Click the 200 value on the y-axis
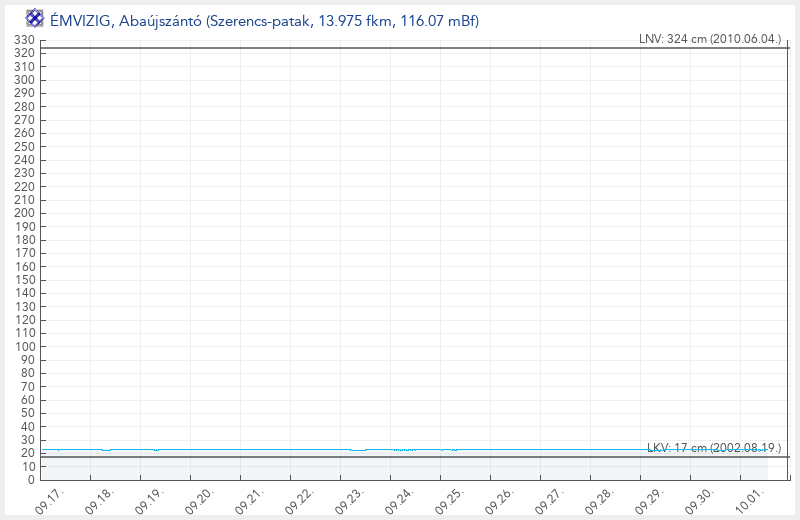The image size is (800, 520). [x=26, y=213]
